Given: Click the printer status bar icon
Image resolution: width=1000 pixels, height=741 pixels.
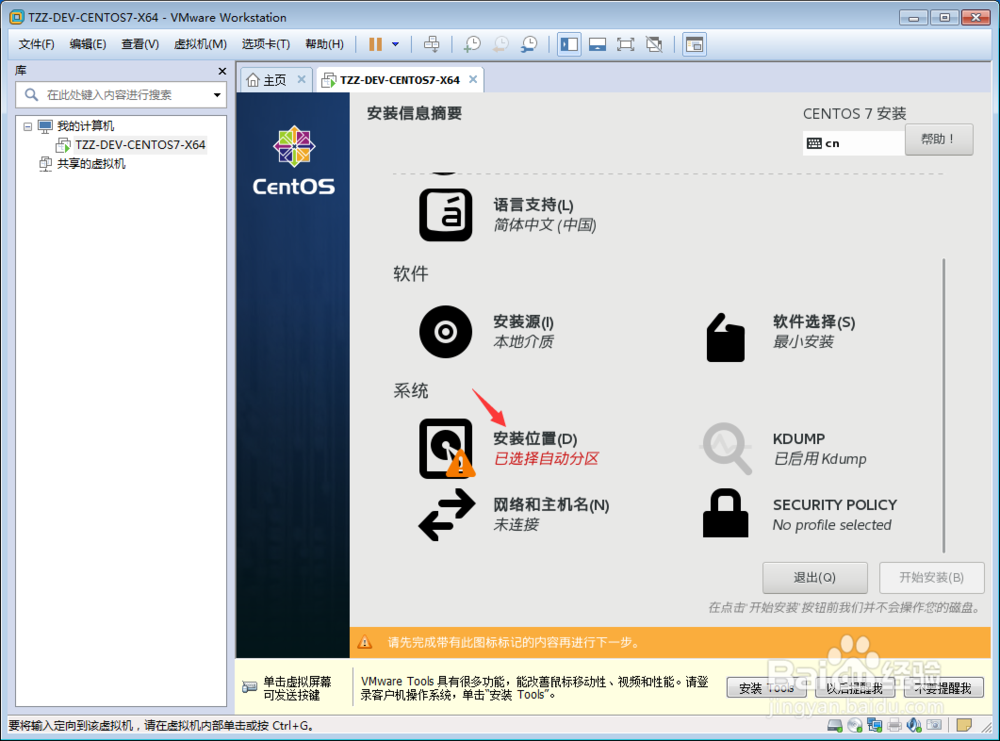Looking at the screenshot, I should pos(894,725).
